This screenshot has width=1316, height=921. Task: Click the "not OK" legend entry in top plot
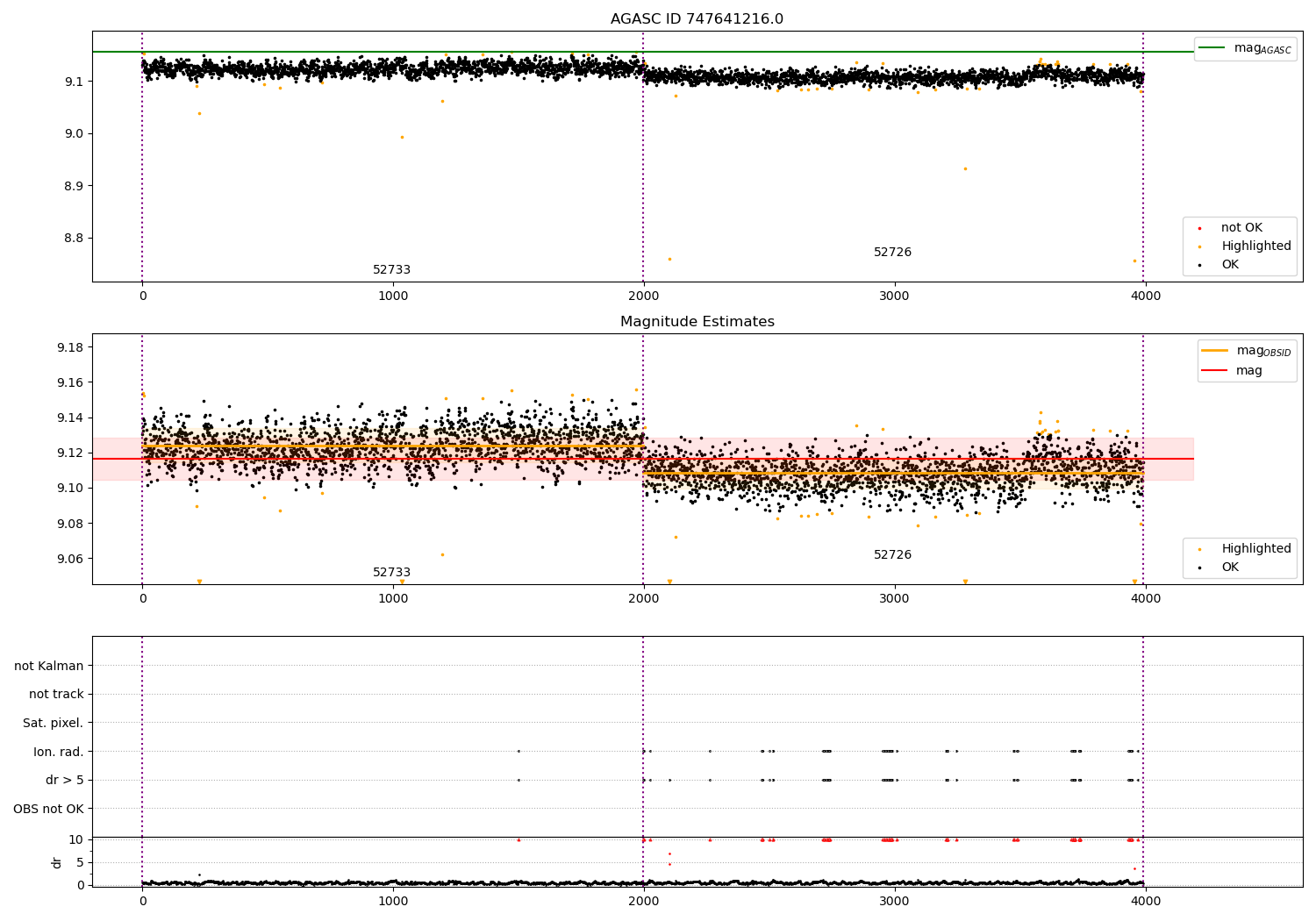click(x=1241, y=228)
